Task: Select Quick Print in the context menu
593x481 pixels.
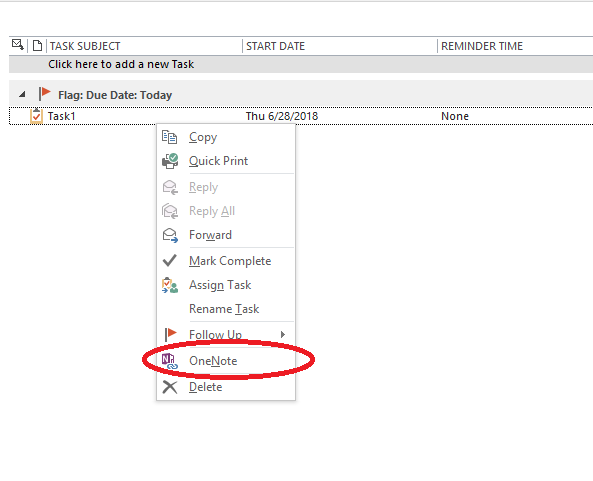Action: coord(226,161)
